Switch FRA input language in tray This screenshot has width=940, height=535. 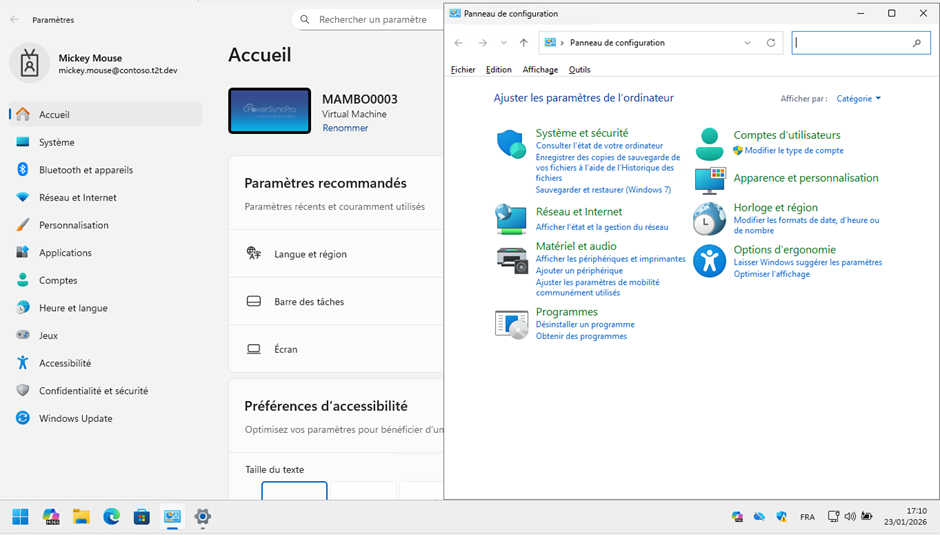807,516
